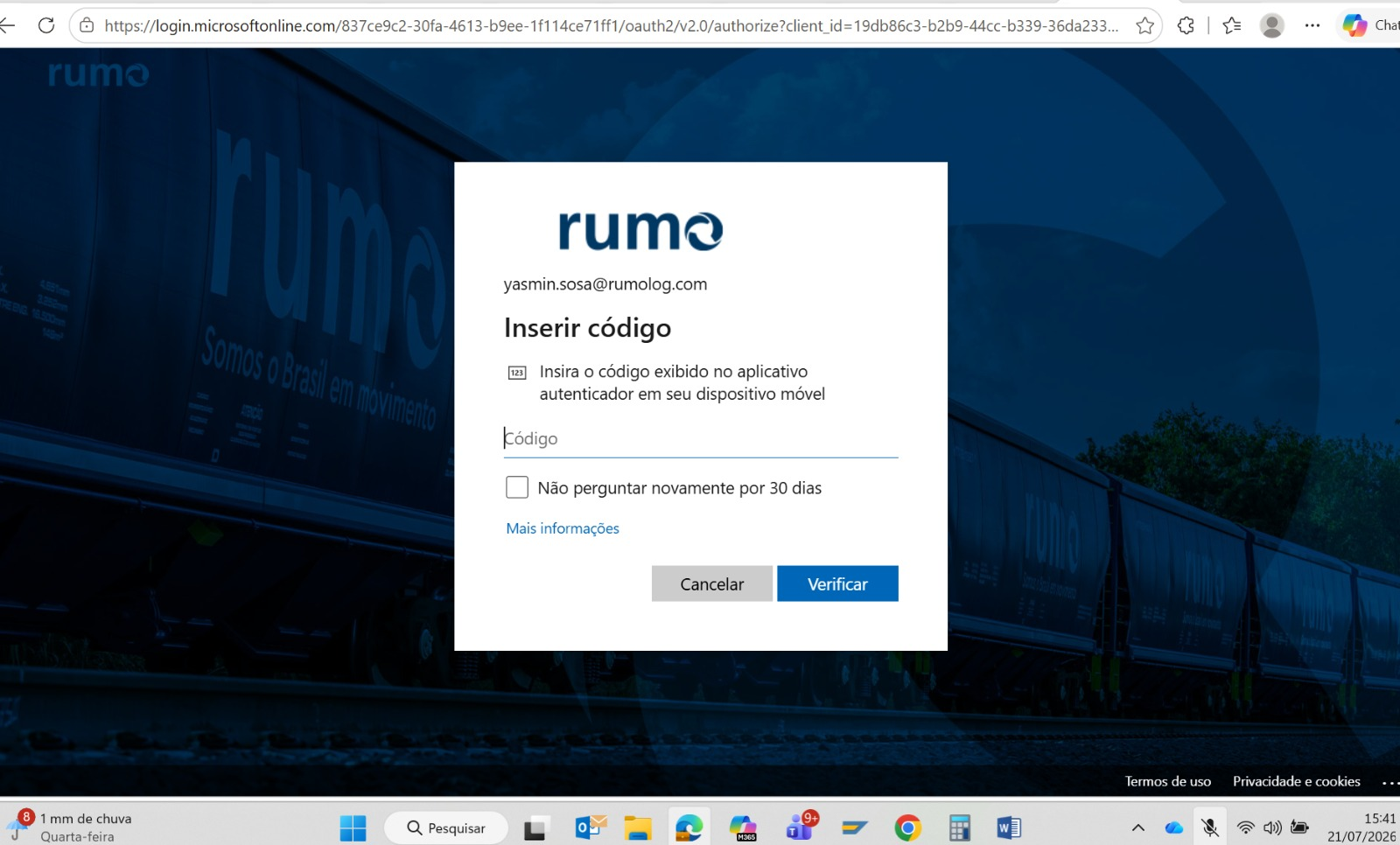Check the battery tray icon
Viewport: 1400px width, 845px height.
[x=1300, y=828]
